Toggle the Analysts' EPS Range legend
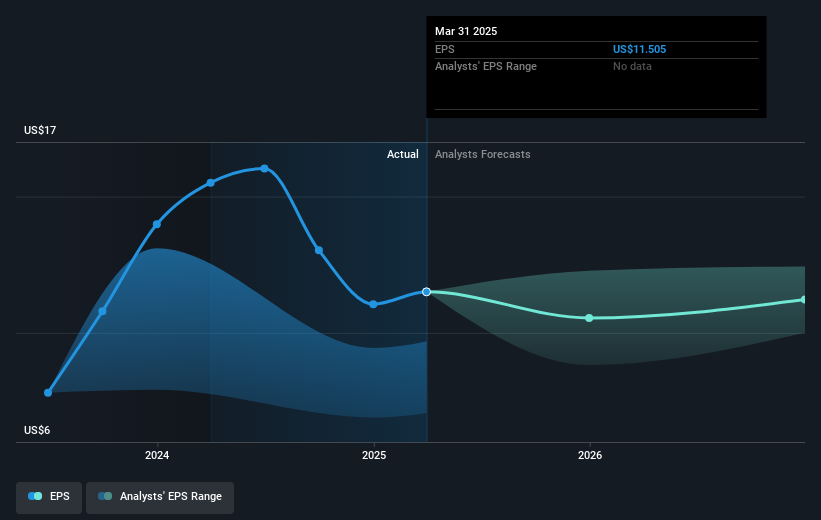Screen dimensions: 821x520 point(160,497)
